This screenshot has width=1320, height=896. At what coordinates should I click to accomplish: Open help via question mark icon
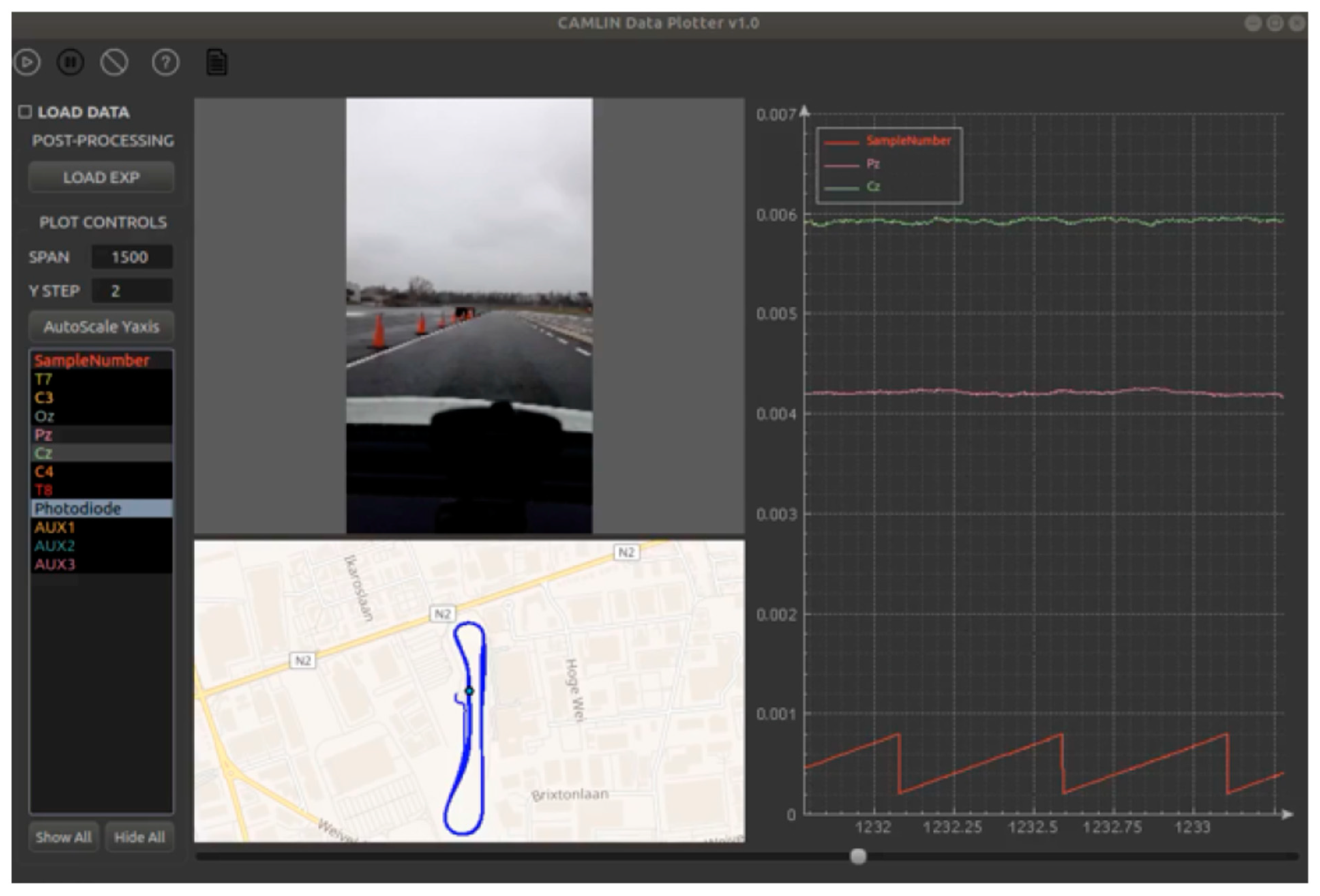pyautogui.click(x=165, y=62)
